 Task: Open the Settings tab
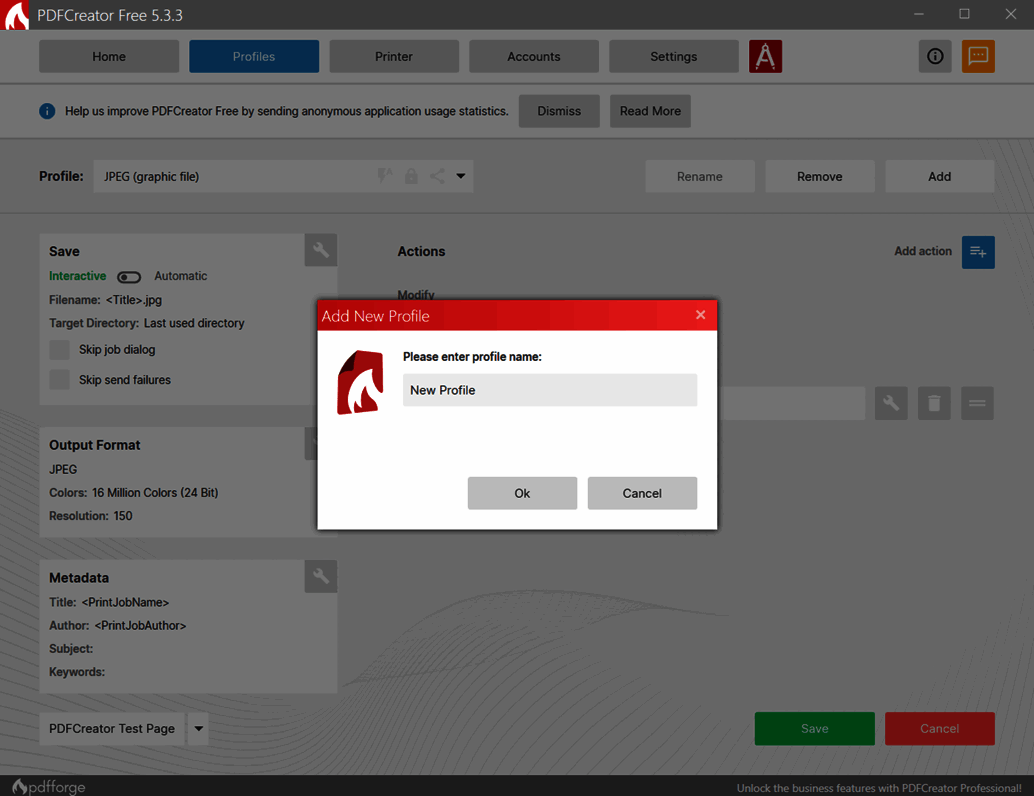[673, 56]
